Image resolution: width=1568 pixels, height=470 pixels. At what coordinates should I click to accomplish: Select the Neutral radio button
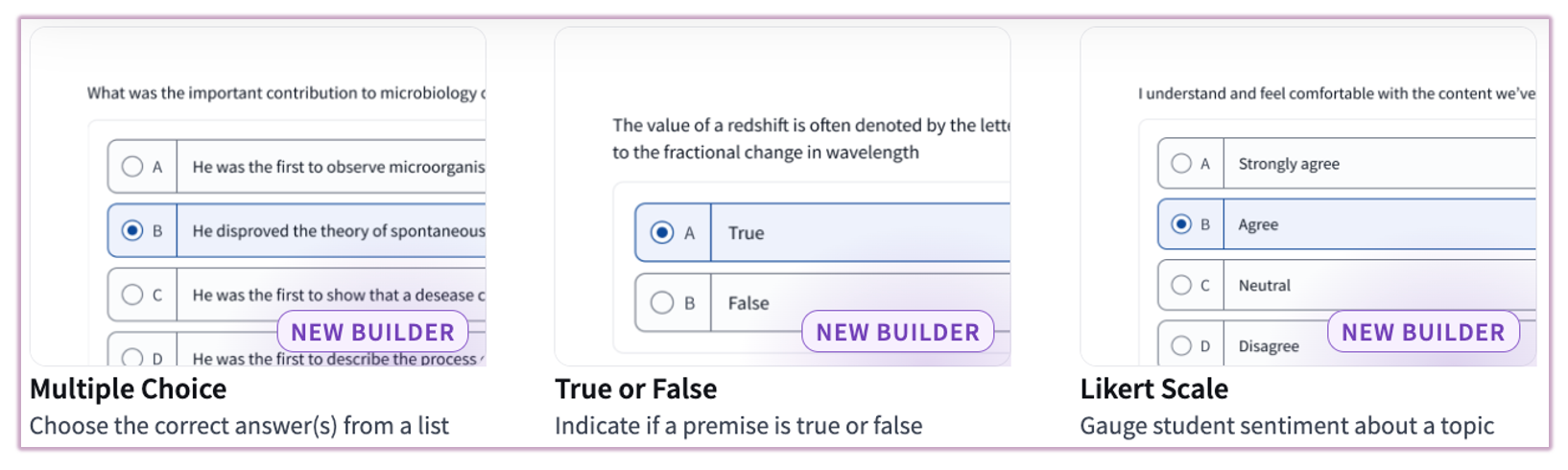tap(1181, 286)
